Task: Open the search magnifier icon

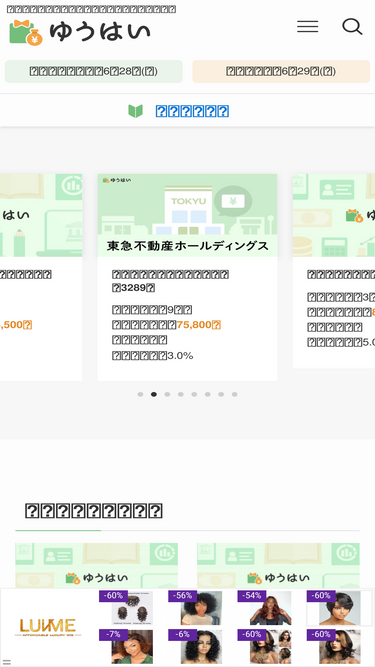Action: [352, 26]
